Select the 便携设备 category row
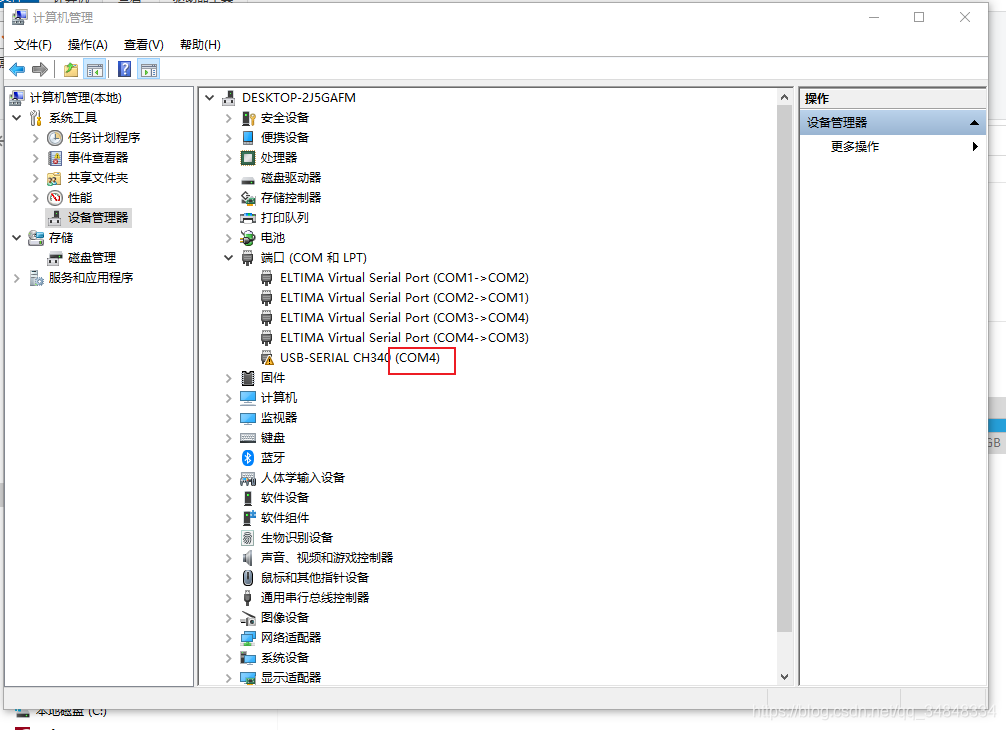 [284, 137]
